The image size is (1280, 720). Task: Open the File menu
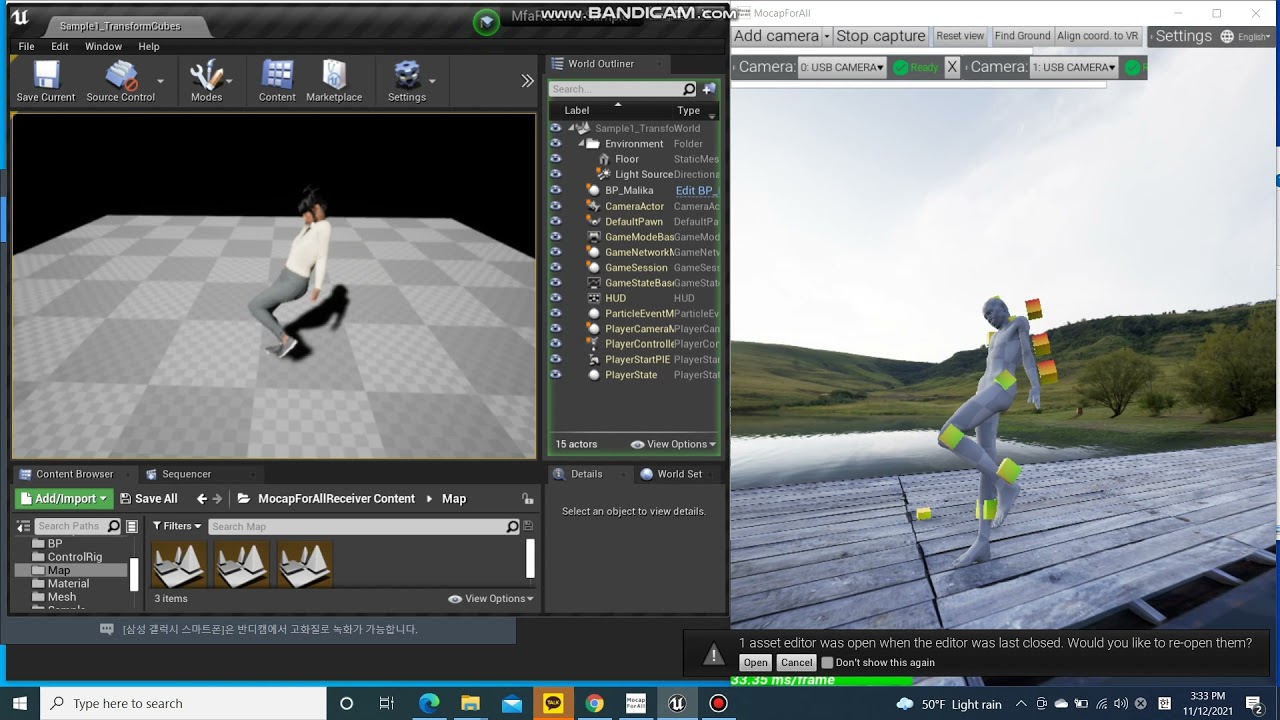click(x=26, y=46)
